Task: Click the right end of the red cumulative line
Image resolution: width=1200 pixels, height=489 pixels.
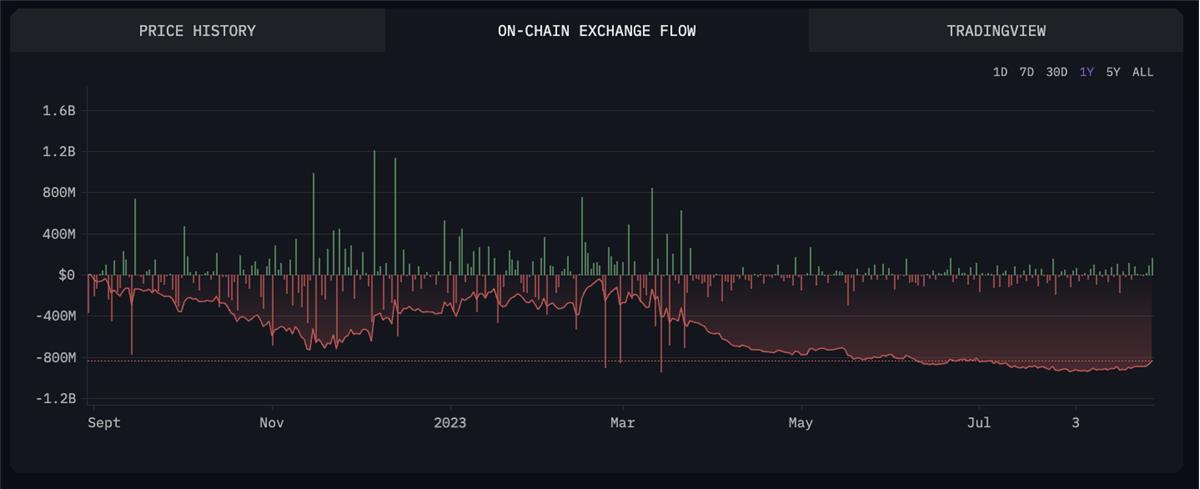Action: click(x=1151, y=361)
